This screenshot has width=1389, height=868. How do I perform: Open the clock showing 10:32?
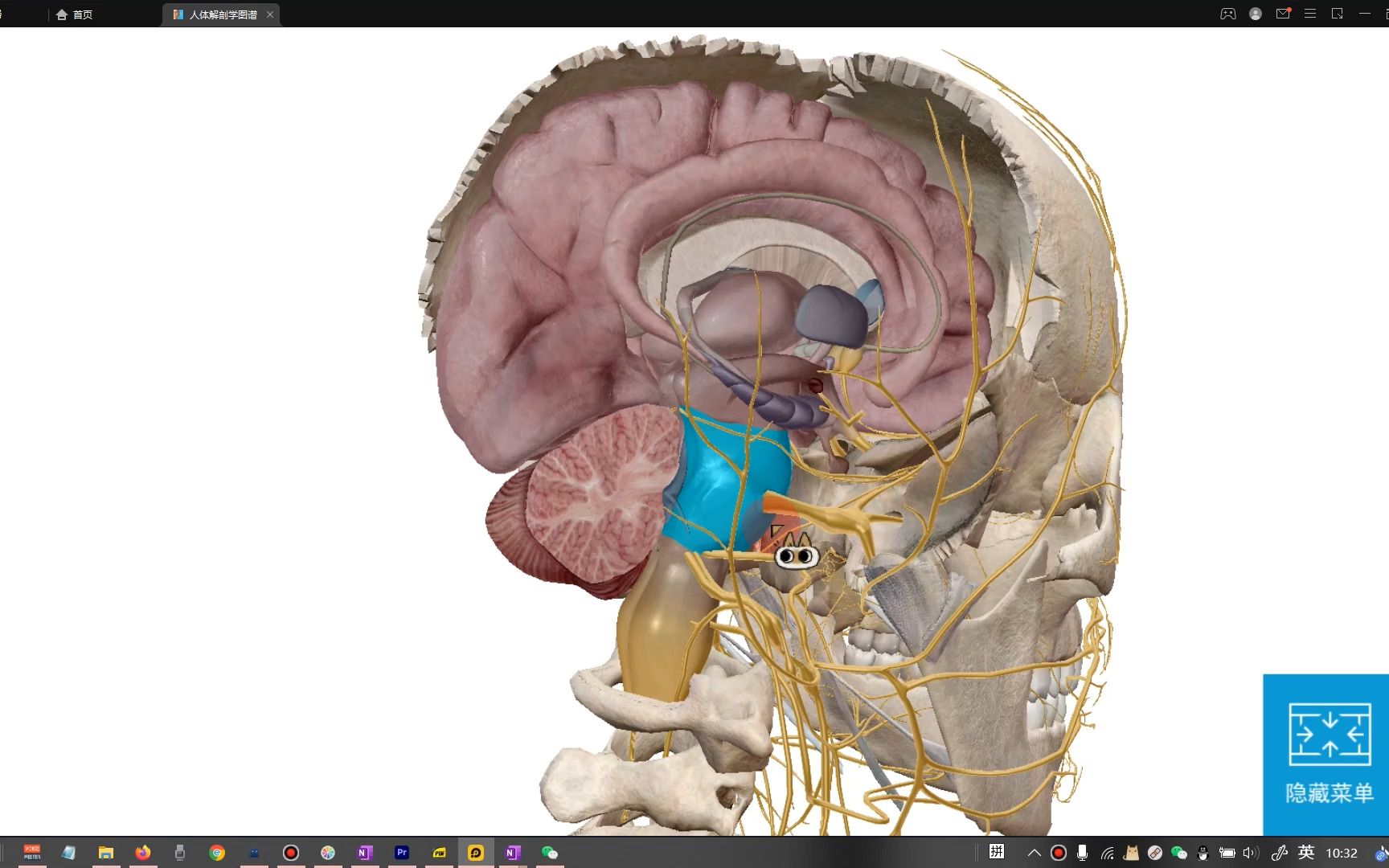point(1342,853)
